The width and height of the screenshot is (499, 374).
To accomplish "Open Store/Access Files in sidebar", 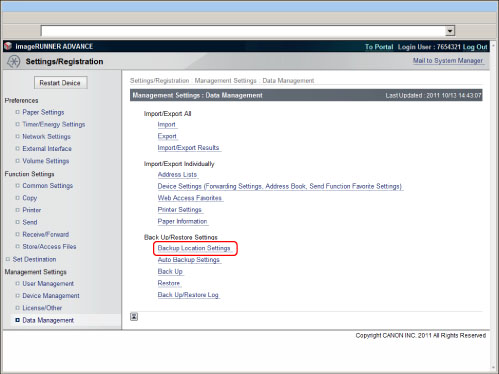I will click(49, 247).
